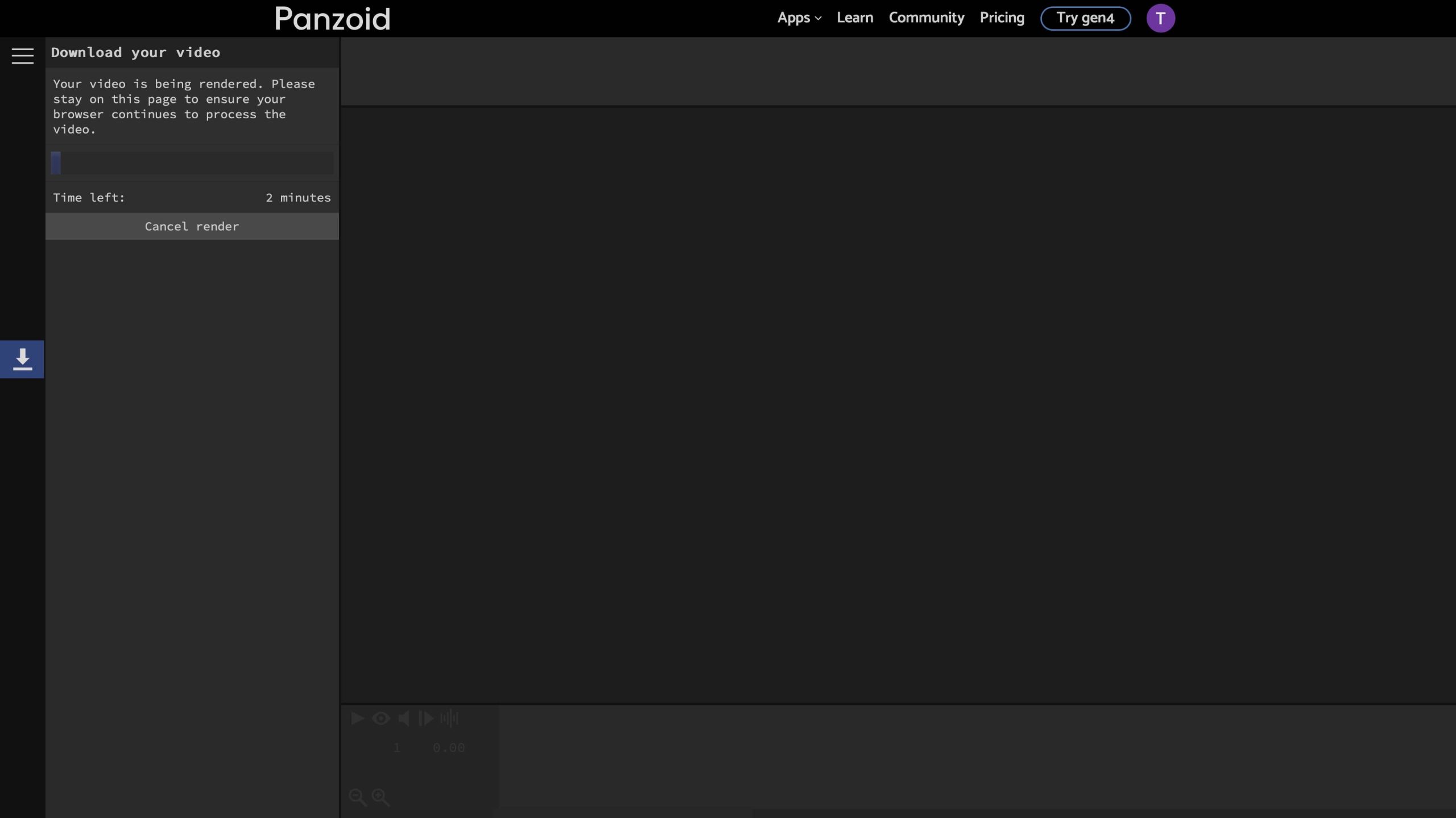Zoom out the timeline
Screen dimensions: 1456x818
coord(358,797)
